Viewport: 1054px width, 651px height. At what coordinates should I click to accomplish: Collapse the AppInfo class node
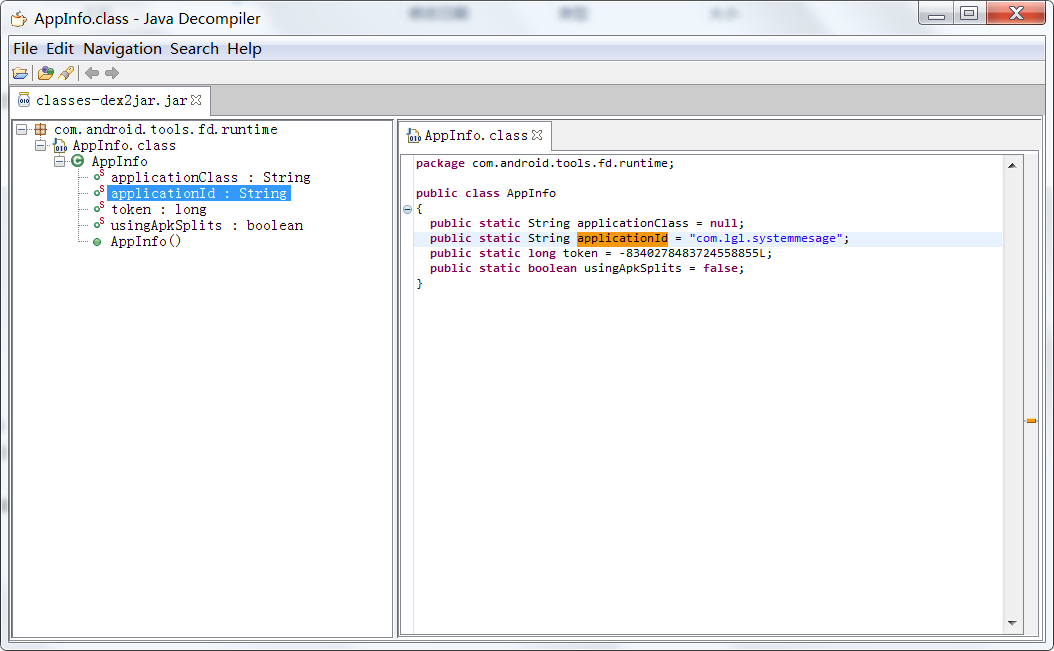[x=59, y=161]
